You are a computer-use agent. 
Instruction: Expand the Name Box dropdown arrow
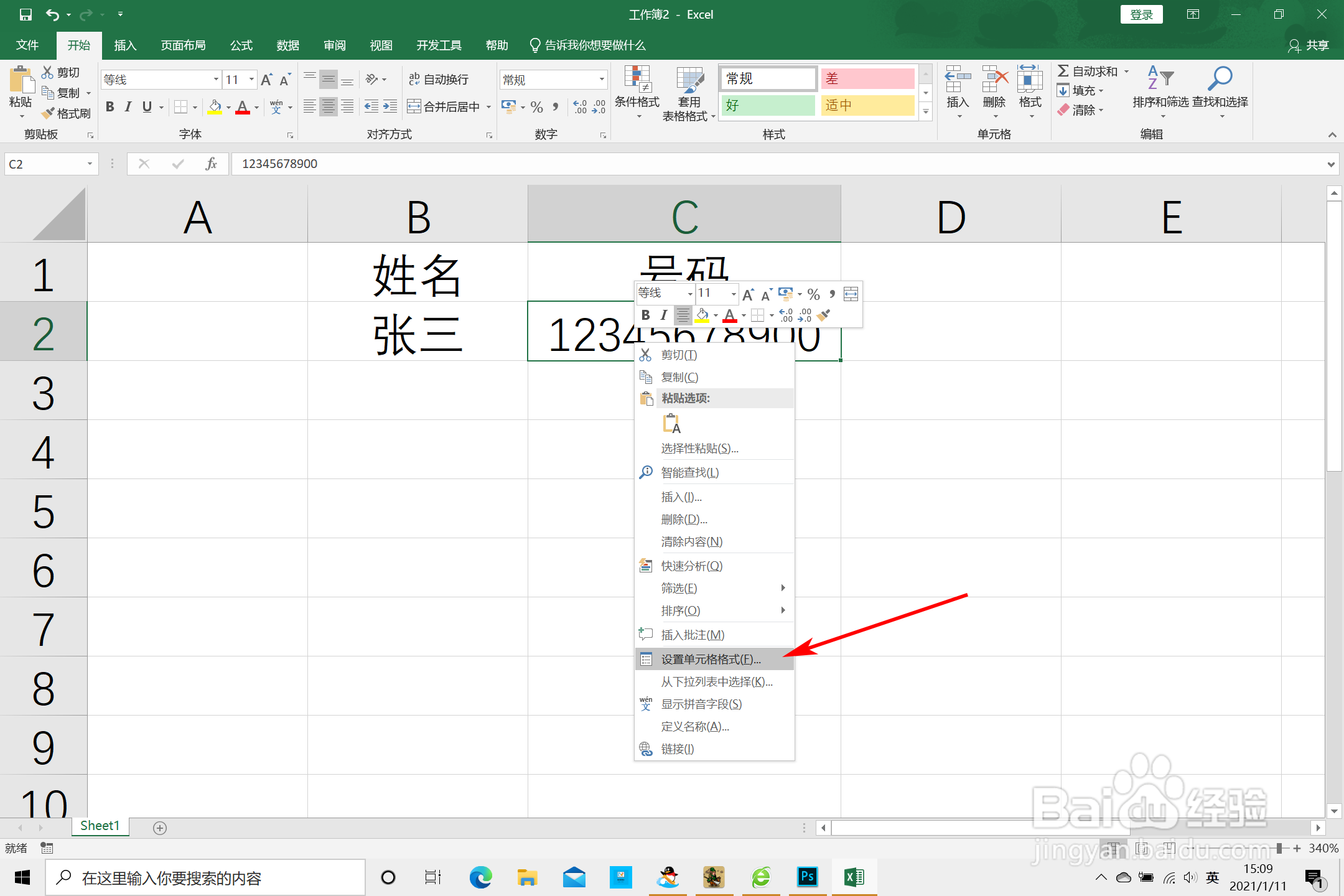(x=90, y=164)
